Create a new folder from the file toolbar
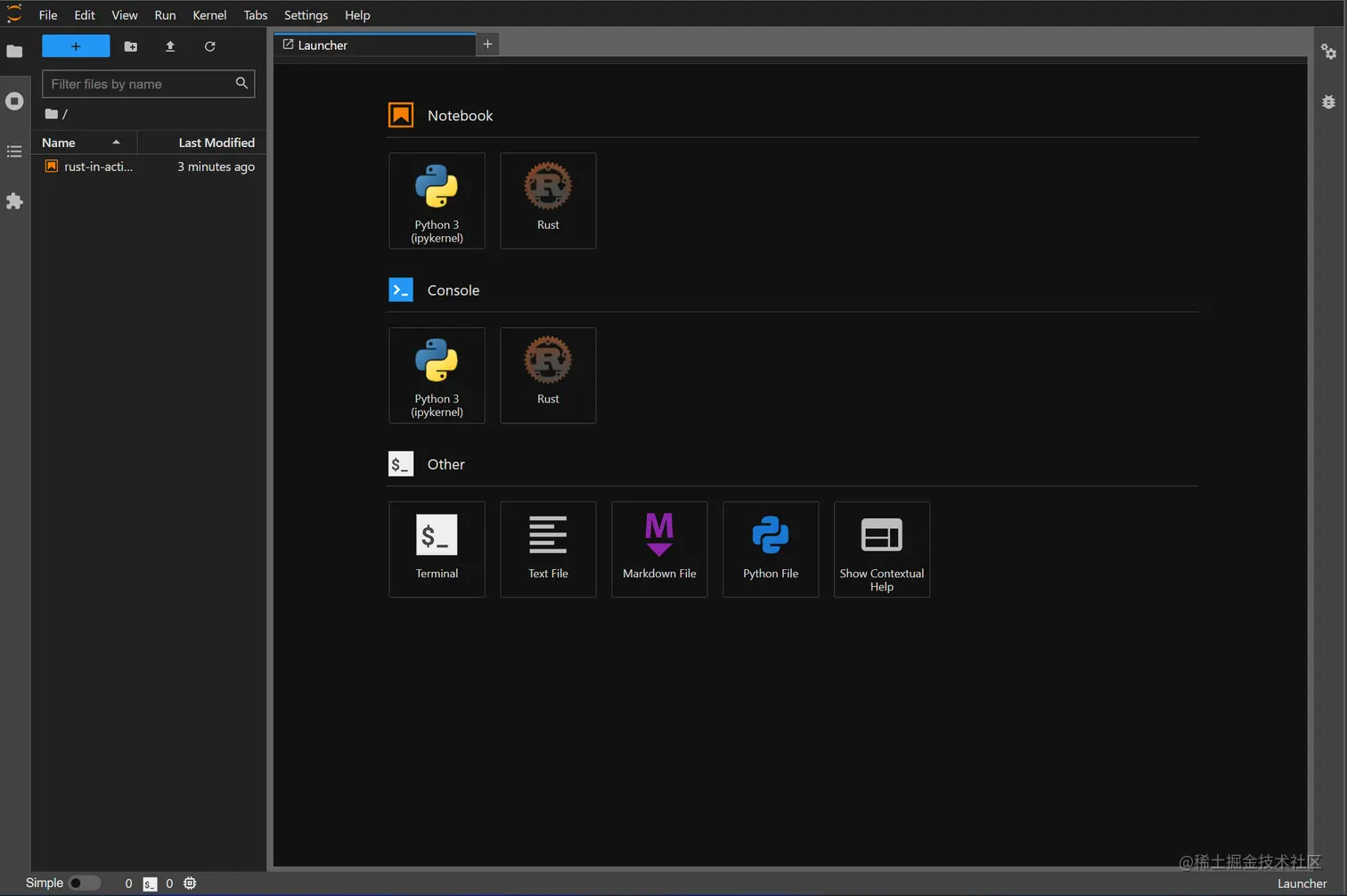This screenshot has height=896, width=1347. (131, 46)
